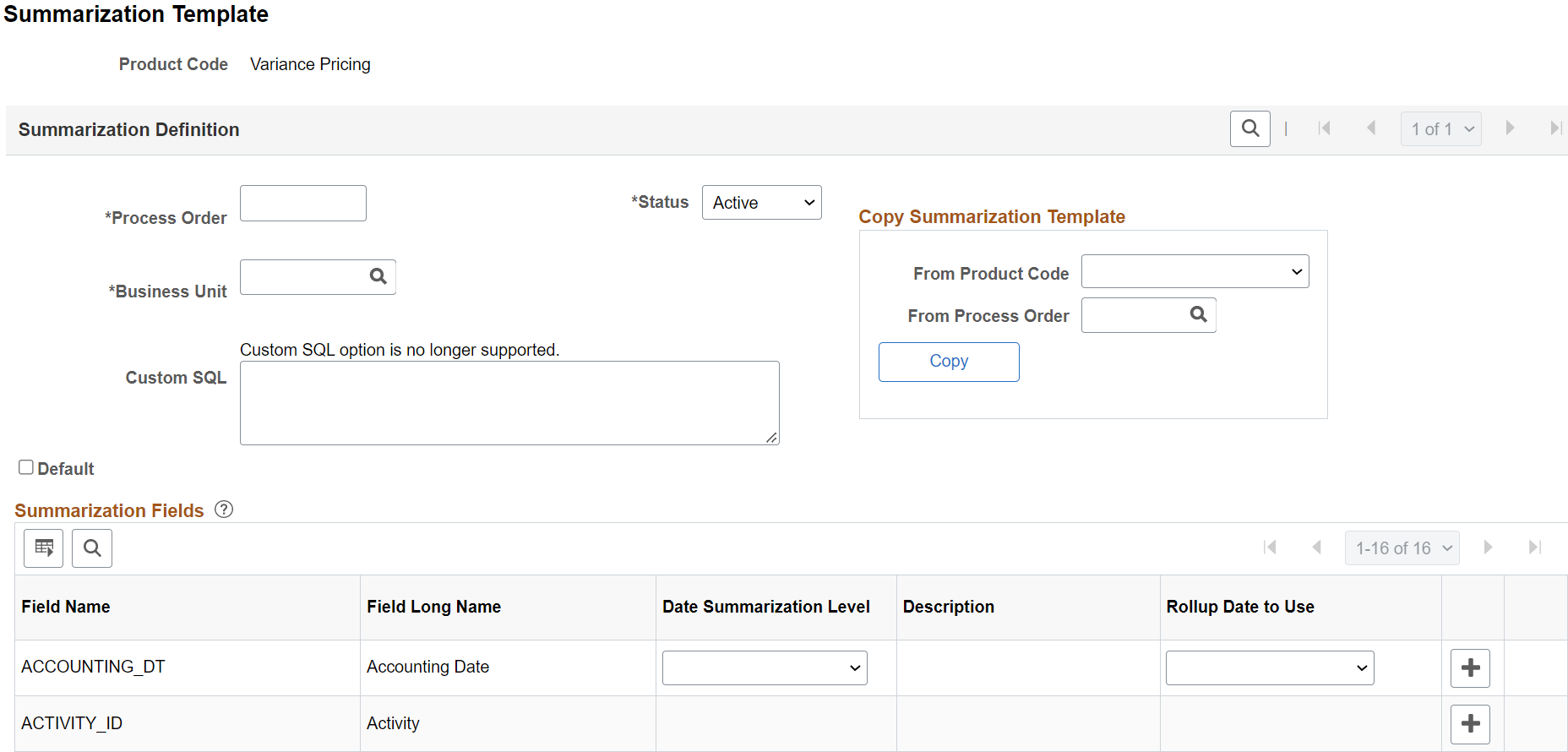Open the grid personalize icon

(44, 548)
